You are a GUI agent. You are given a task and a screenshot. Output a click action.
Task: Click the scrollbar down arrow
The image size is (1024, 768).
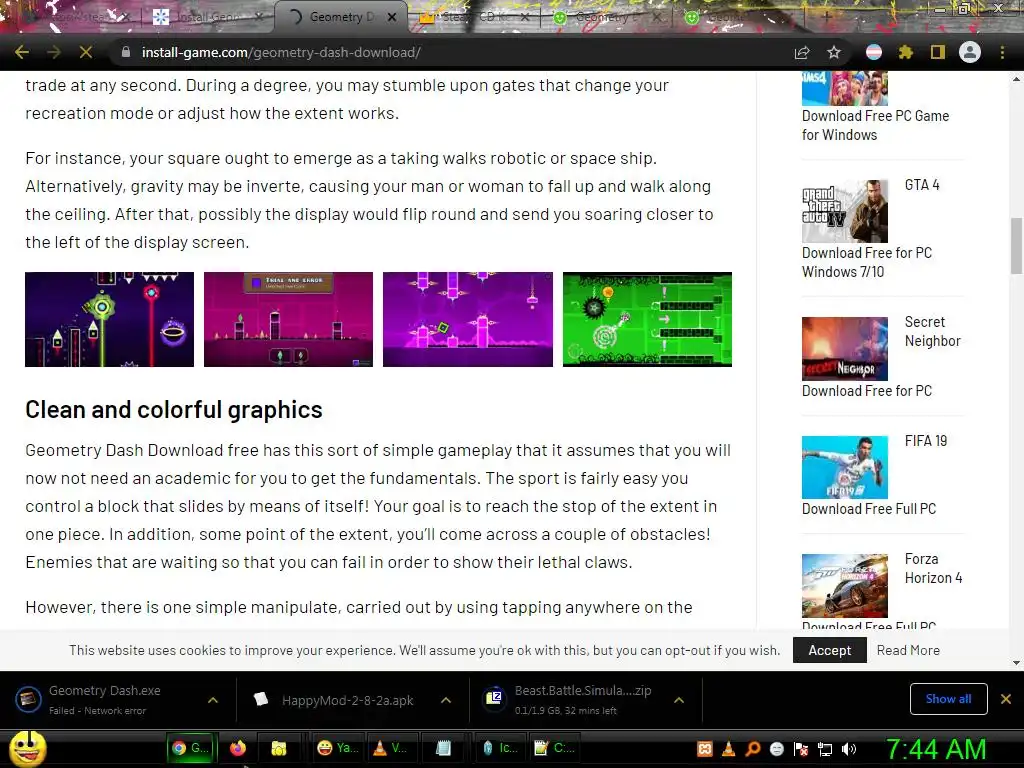pos(1016,663)
